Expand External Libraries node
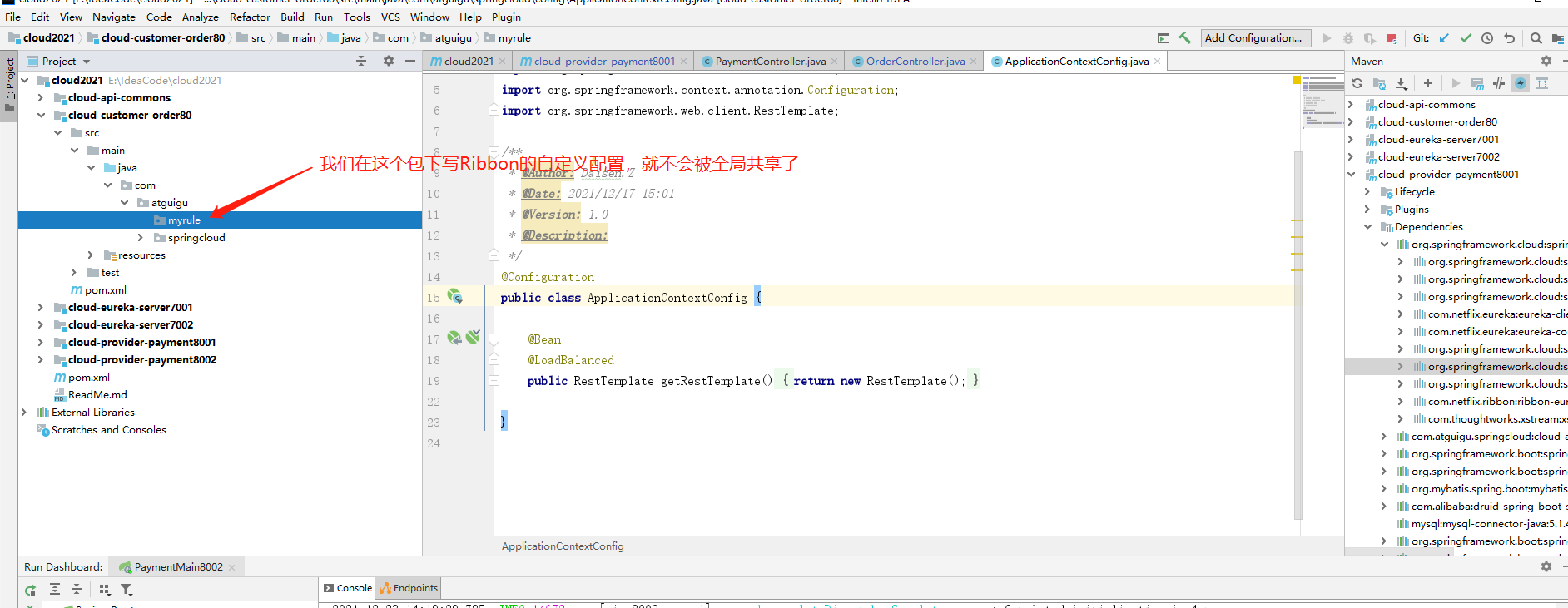Viewport: 1568px width, 608px height. 24,412
